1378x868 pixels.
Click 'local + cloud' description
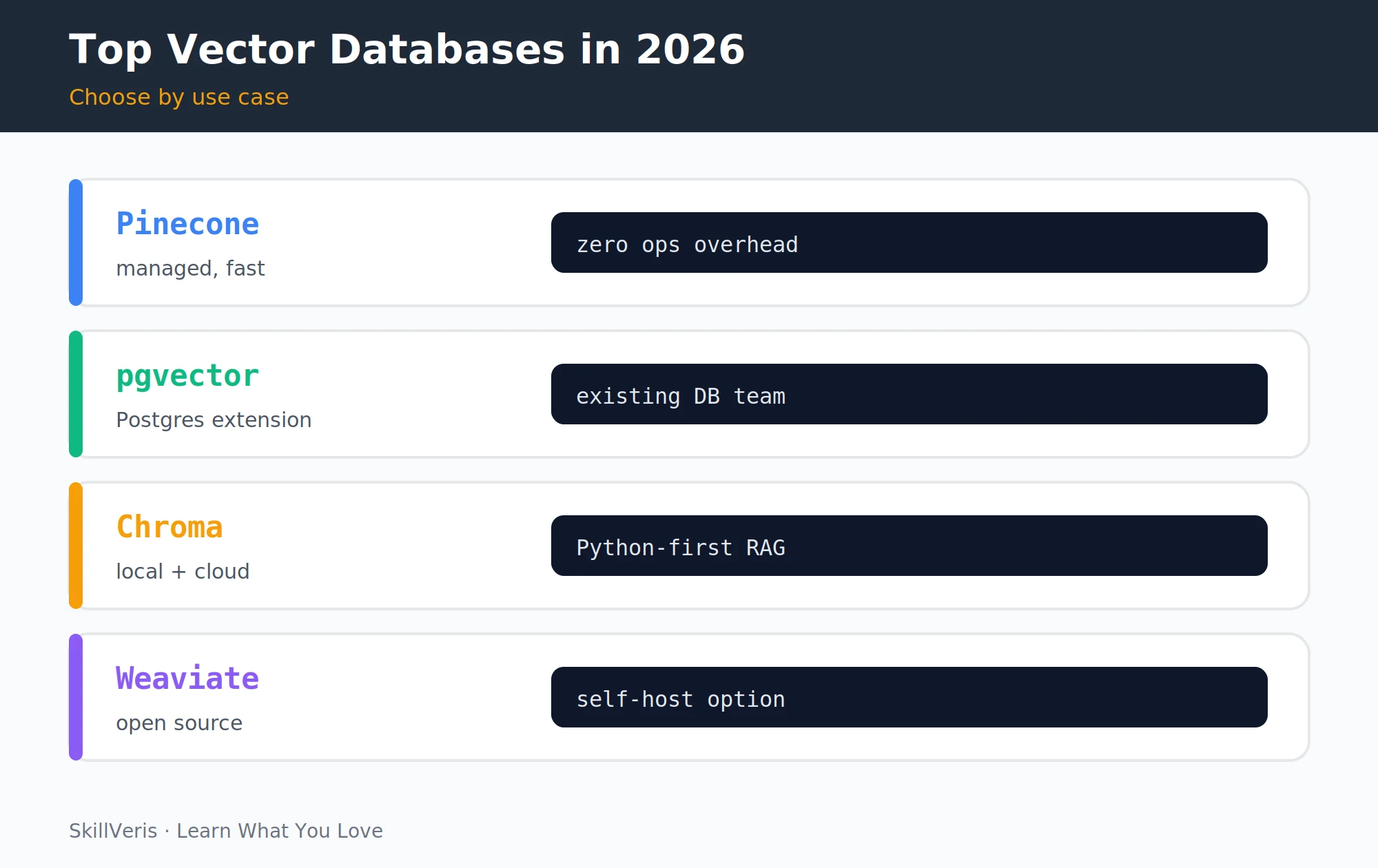coord(183,571)
